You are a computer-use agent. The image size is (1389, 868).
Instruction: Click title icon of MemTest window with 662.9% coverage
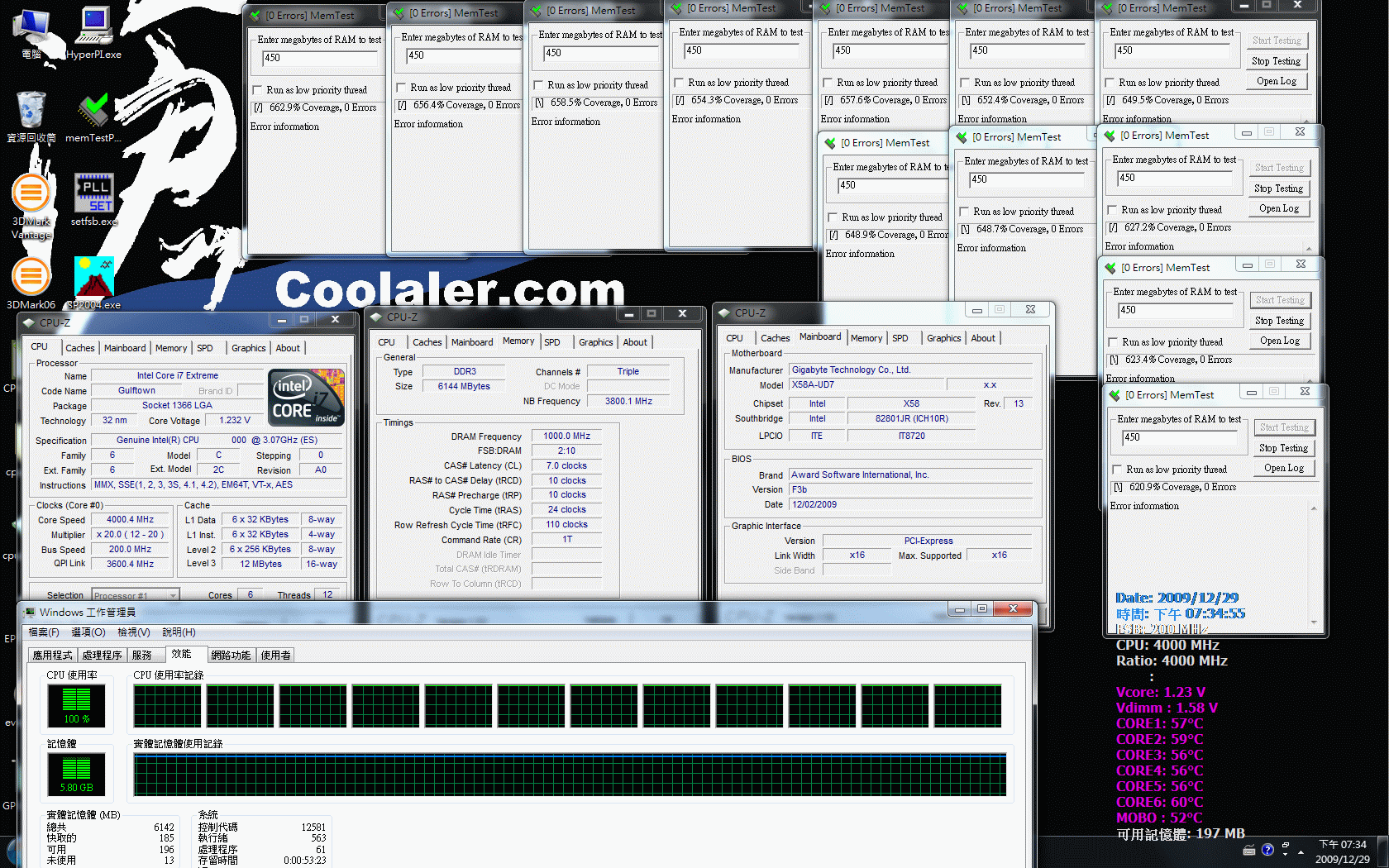tap(255, 15)
